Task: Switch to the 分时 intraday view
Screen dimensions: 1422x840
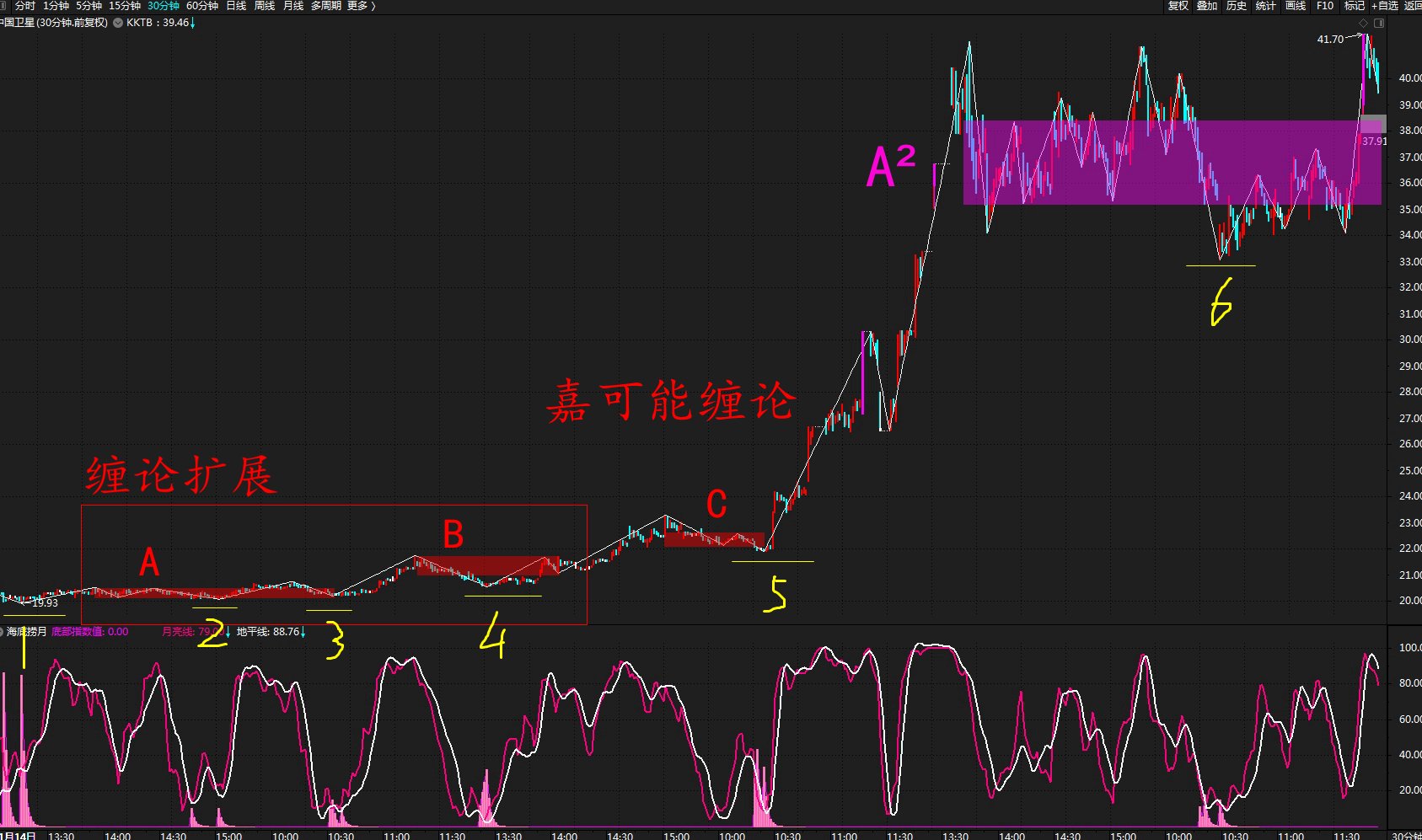Action: click(25, 6)
